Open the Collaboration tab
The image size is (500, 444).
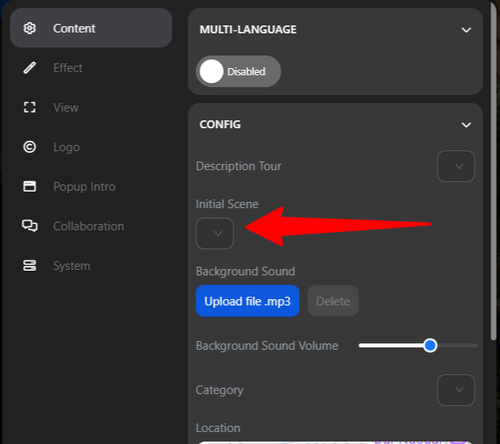coord(91,226)
